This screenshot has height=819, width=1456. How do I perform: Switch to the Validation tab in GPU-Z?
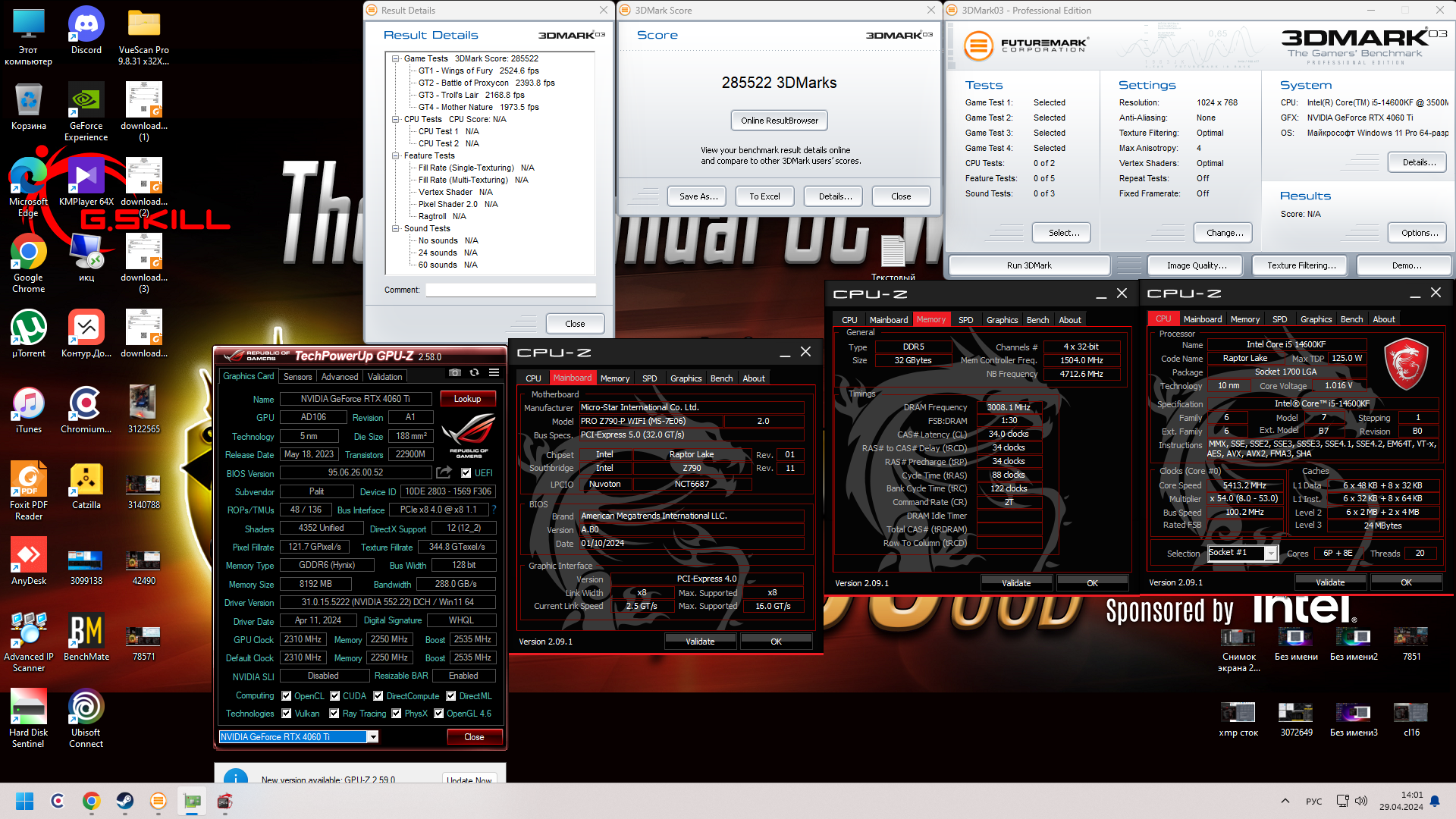pyautogui.click(x=384, y=376)
